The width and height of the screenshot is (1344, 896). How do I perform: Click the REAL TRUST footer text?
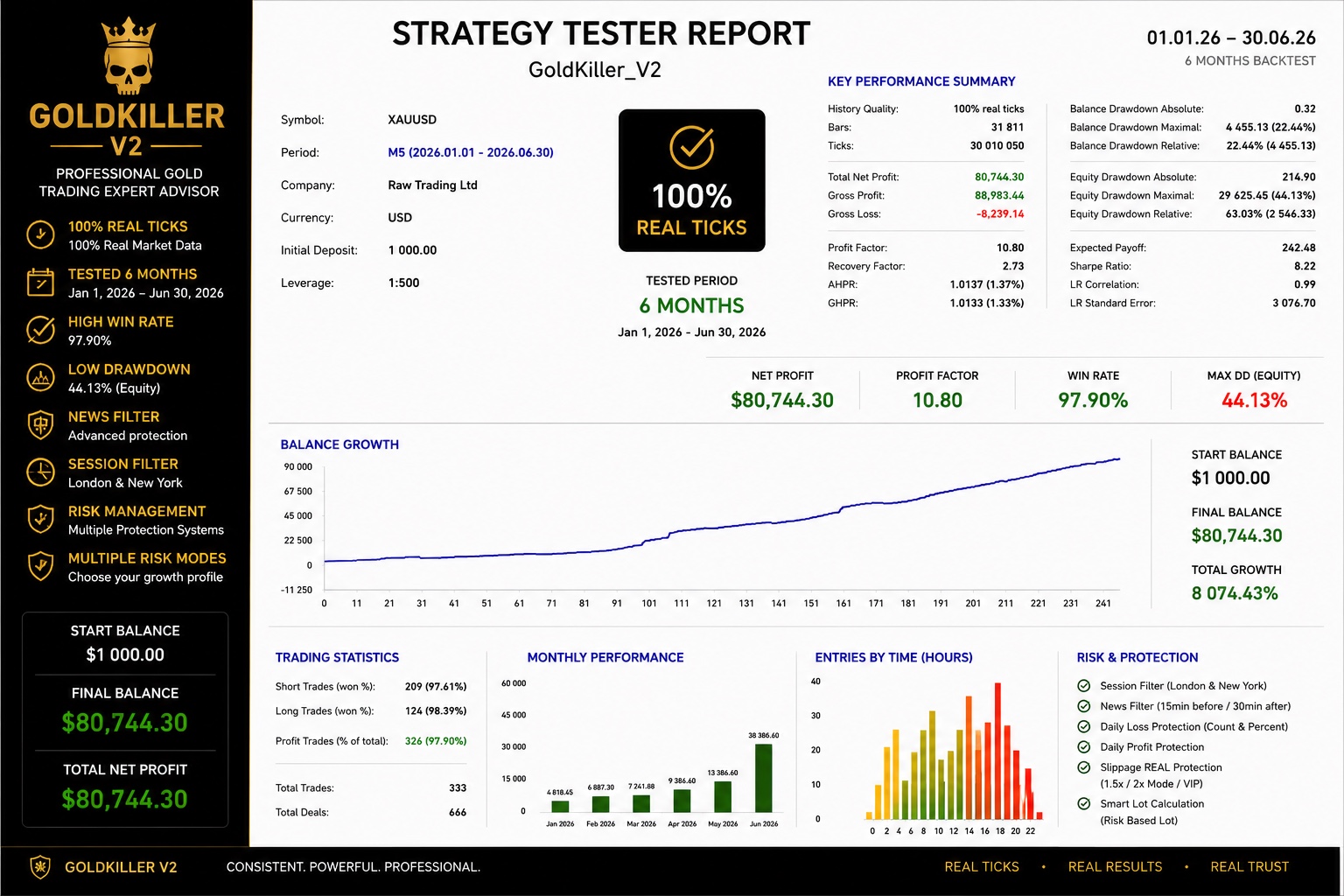pyautogui.click(x=1249, y=867)
